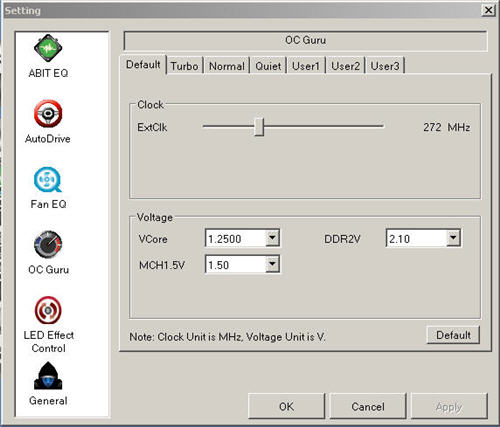Image resolution: width=500 pixels, height=427 pixels.
Task: Expand the VCore voltage dropdown arrow
Action: (x=272, y=238)
